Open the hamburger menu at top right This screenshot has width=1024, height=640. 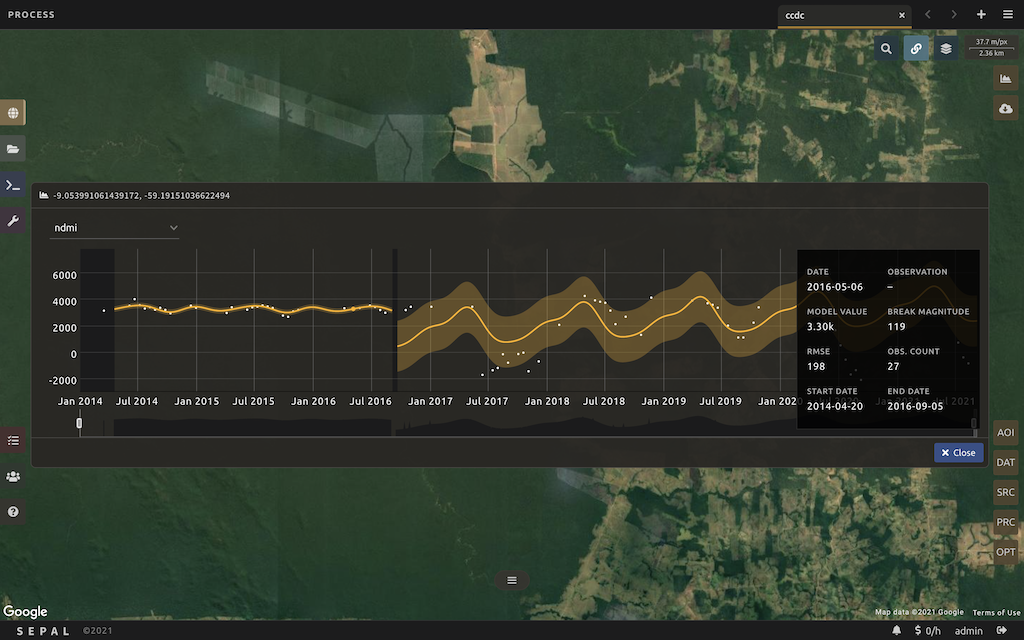coord(1008,15)
